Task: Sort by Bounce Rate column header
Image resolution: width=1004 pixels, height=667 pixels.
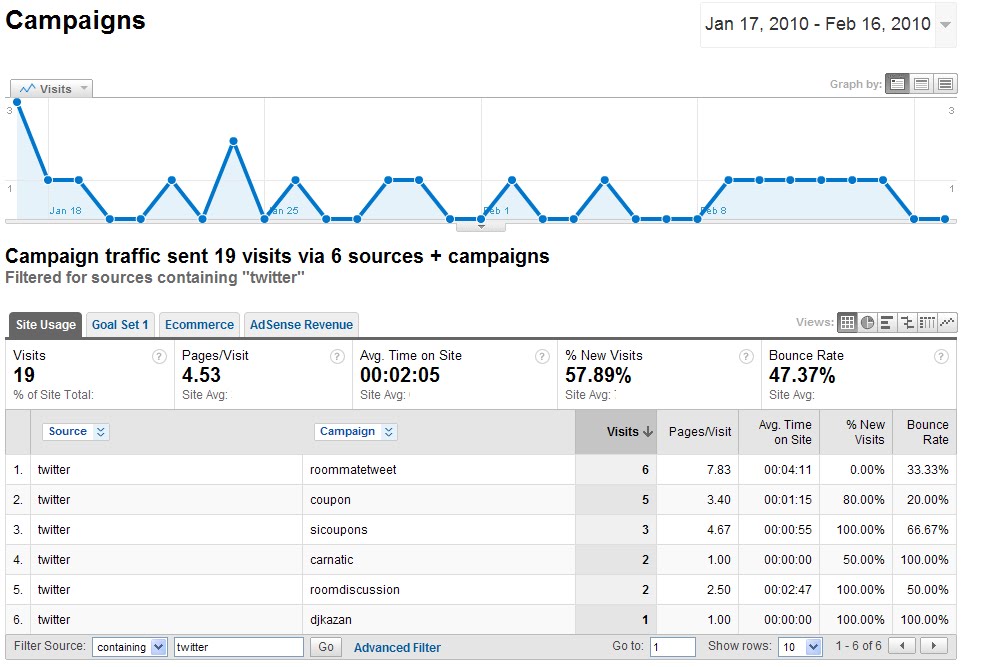Action: point(927,432)
